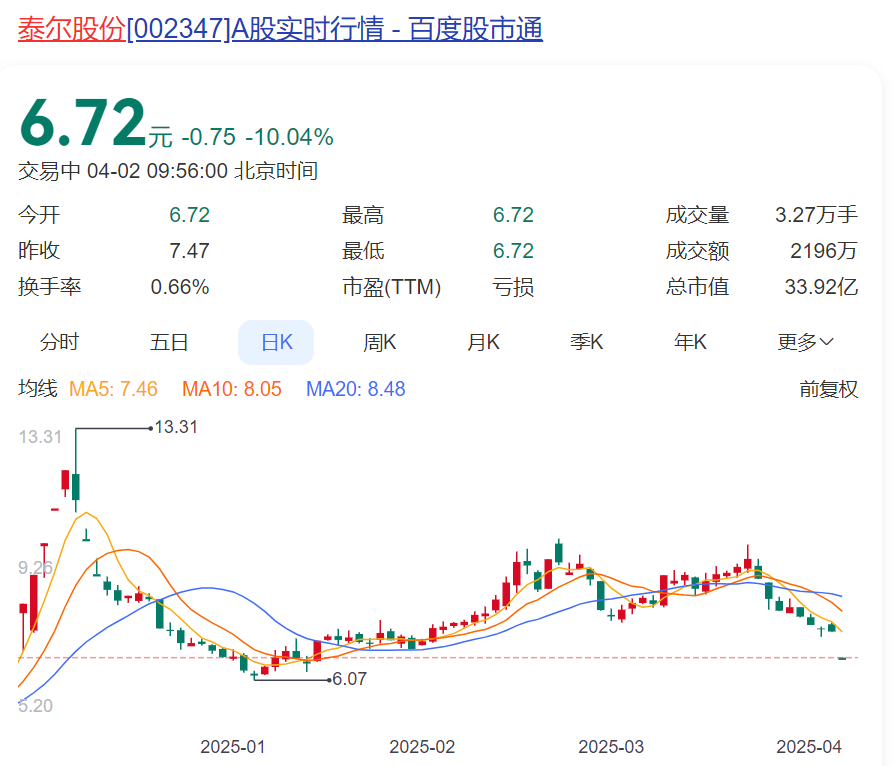Click the 2025-03 date axis label

(611, 747)
